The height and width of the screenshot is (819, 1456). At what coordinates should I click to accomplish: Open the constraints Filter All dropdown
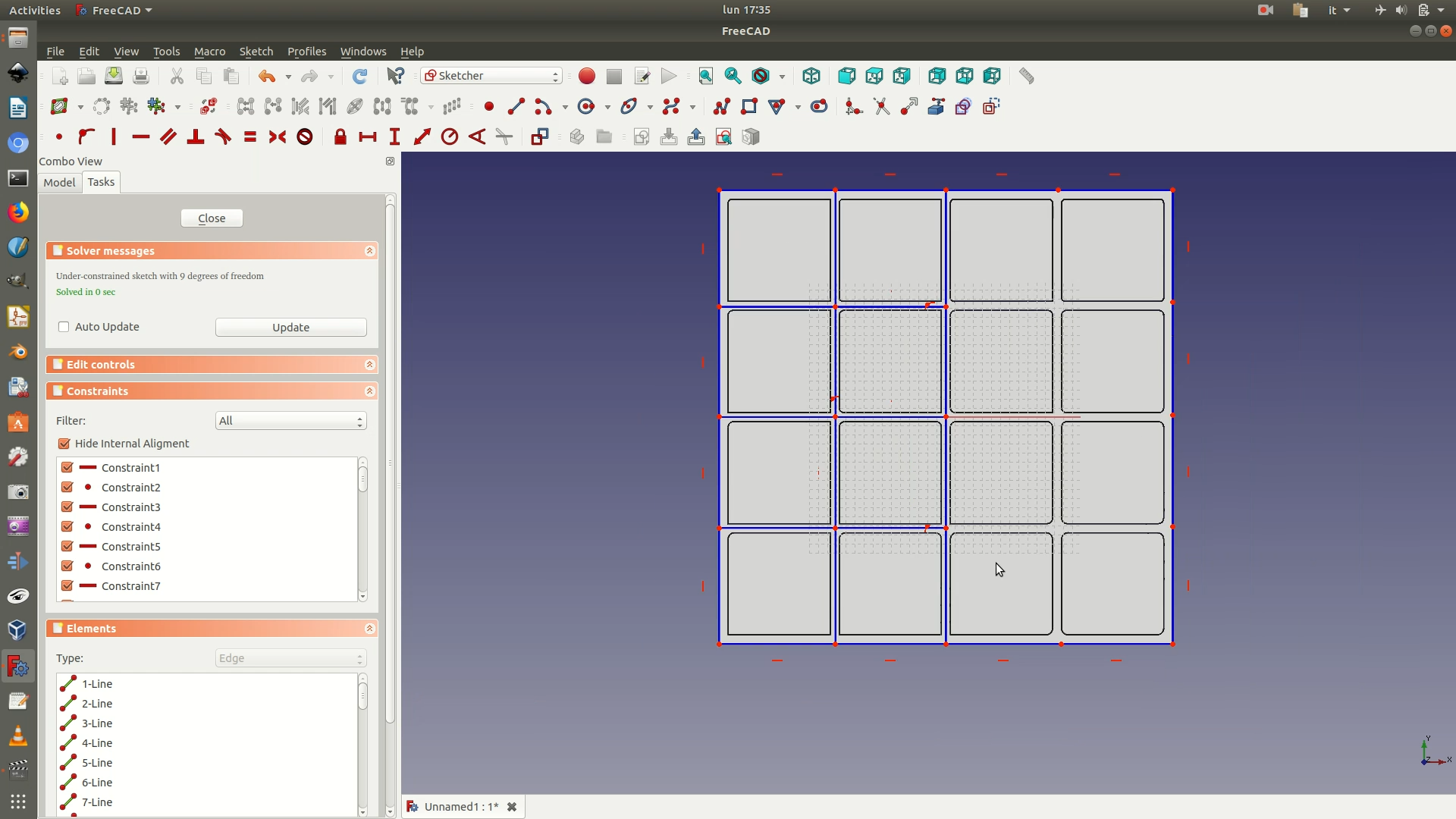click(291, 421)
